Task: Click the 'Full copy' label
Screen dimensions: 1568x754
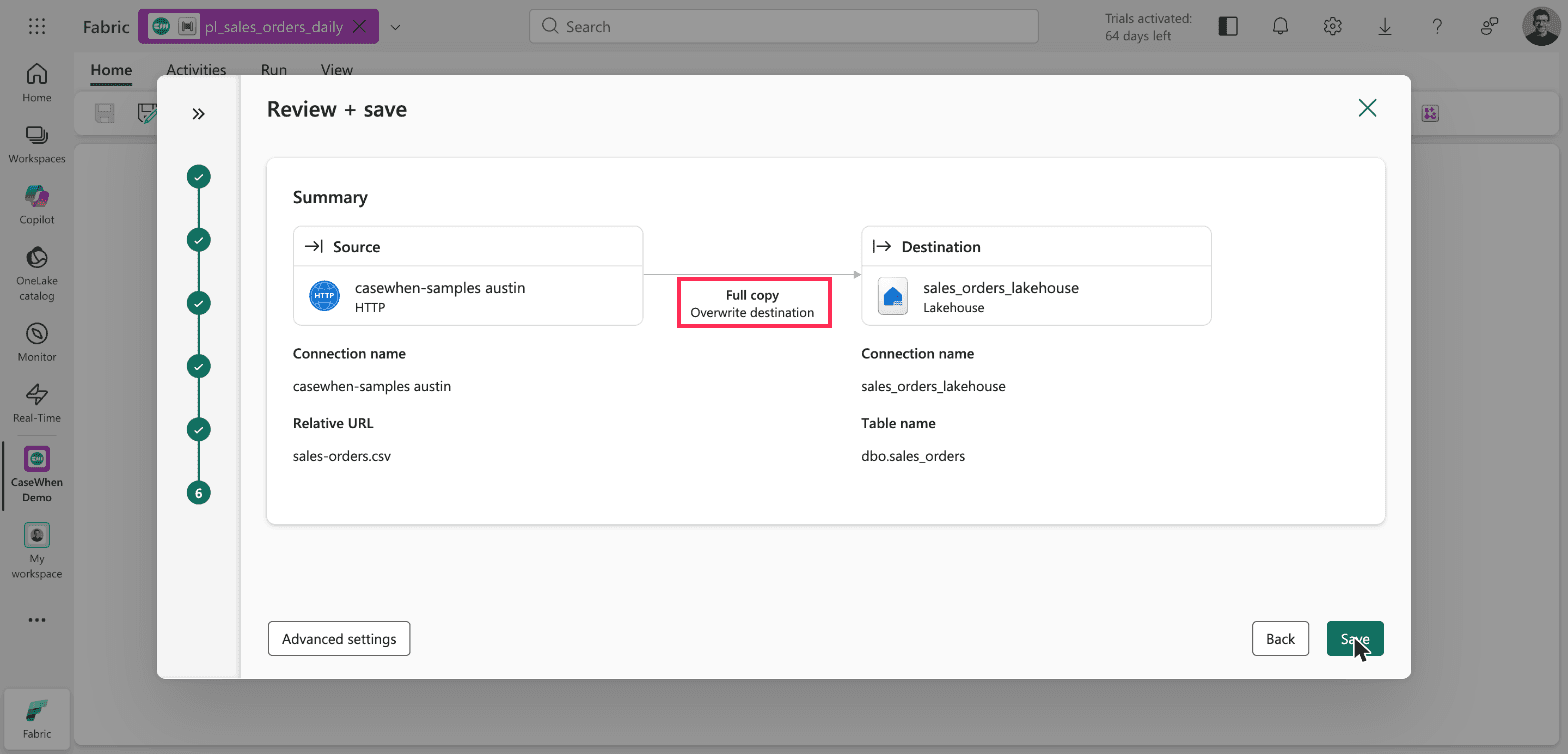Action: pos(753,295)
